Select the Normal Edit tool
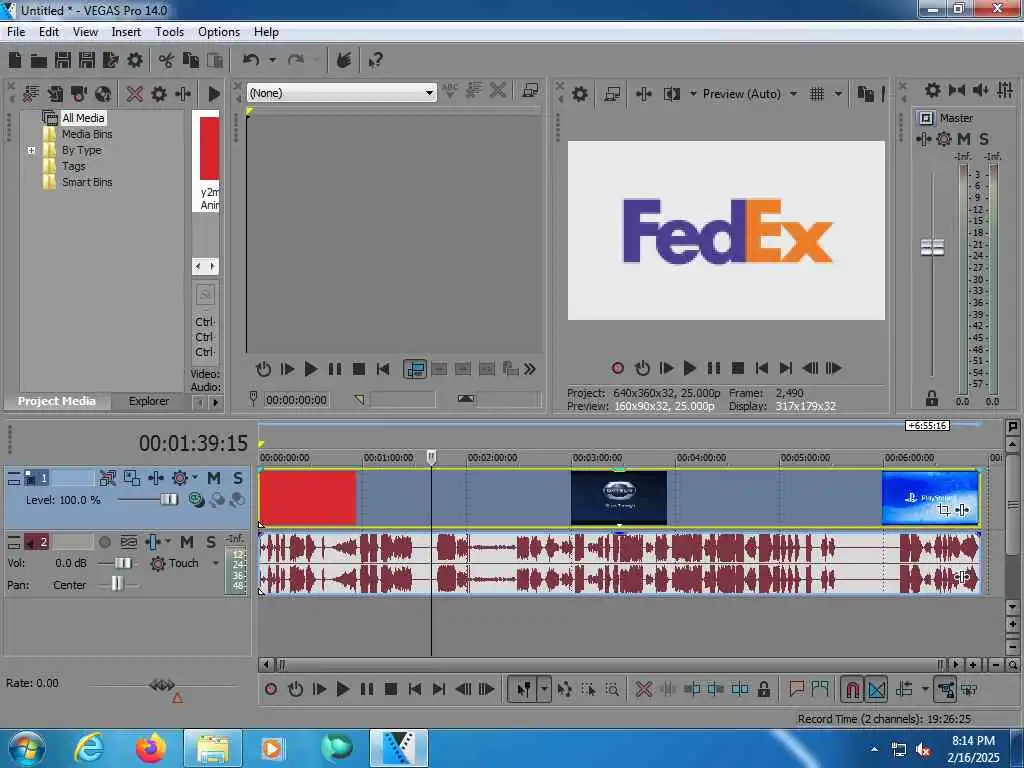 pos(524,689)
